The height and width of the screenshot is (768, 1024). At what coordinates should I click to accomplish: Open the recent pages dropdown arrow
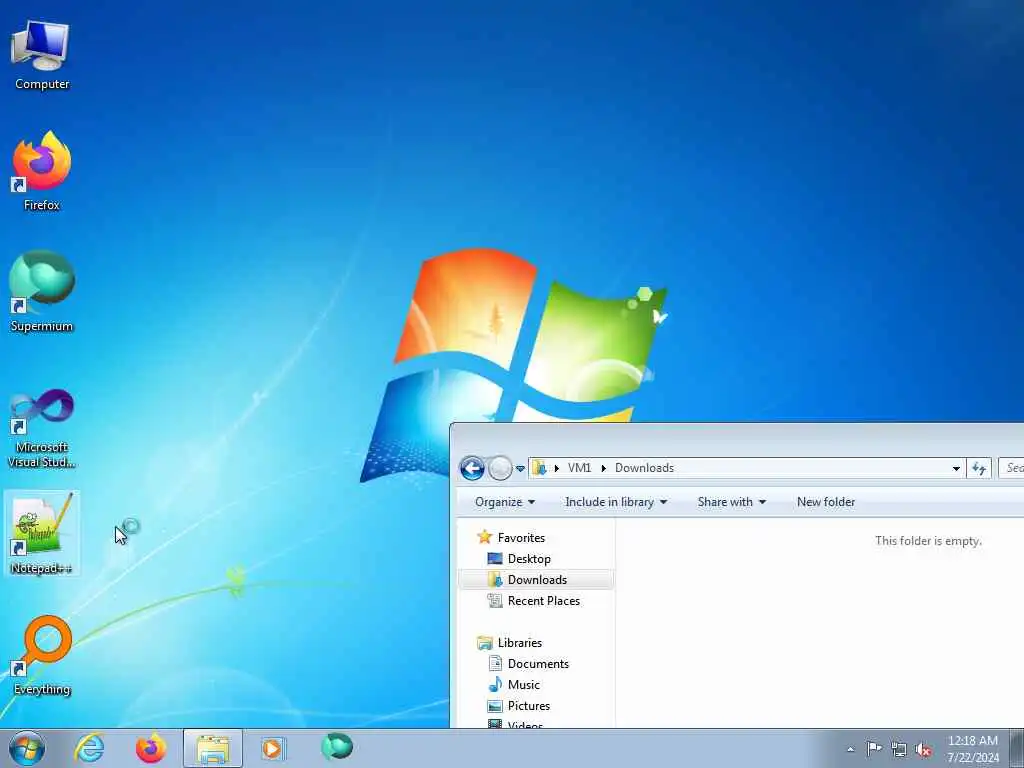click(520, 468)
